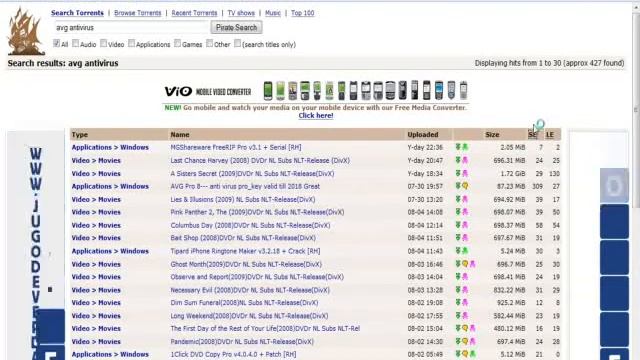Sort results by LE leechers column
The width and height of the screenshot is (640, 360).
(550, 135)
